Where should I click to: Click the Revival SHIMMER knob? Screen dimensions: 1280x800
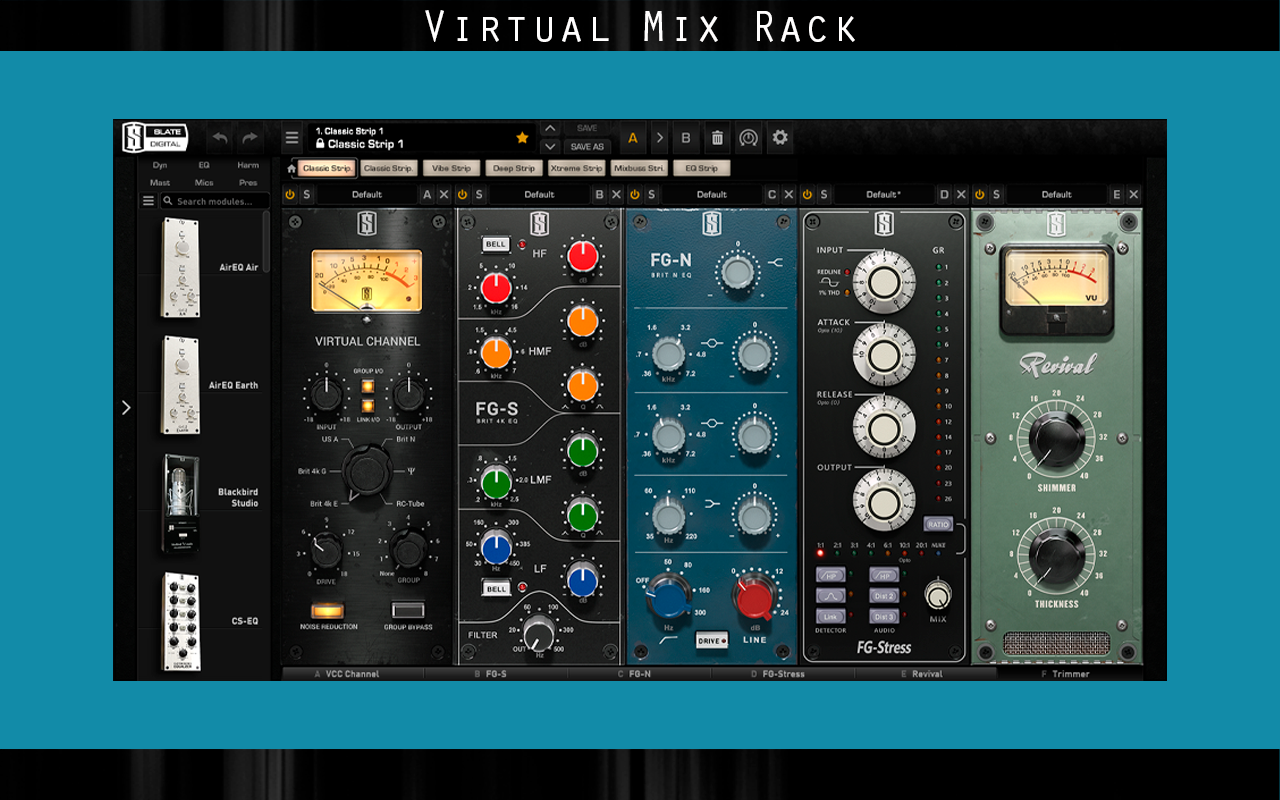coord(1056,438)
